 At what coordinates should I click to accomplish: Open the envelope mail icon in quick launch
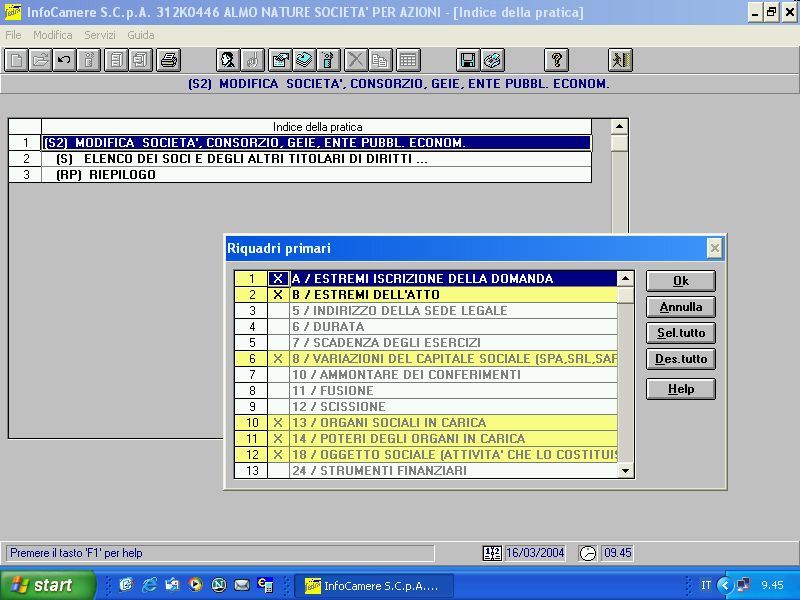tap(242, 585)
